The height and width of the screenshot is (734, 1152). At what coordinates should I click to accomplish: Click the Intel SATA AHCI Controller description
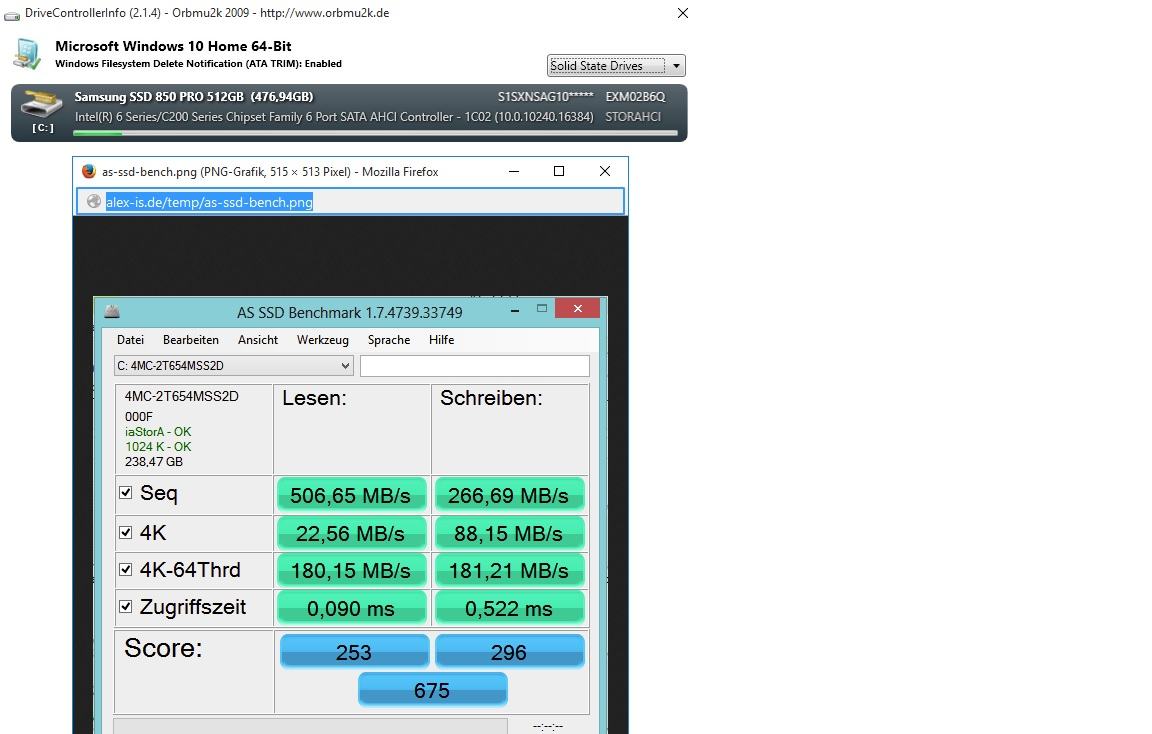coord(334,117)
